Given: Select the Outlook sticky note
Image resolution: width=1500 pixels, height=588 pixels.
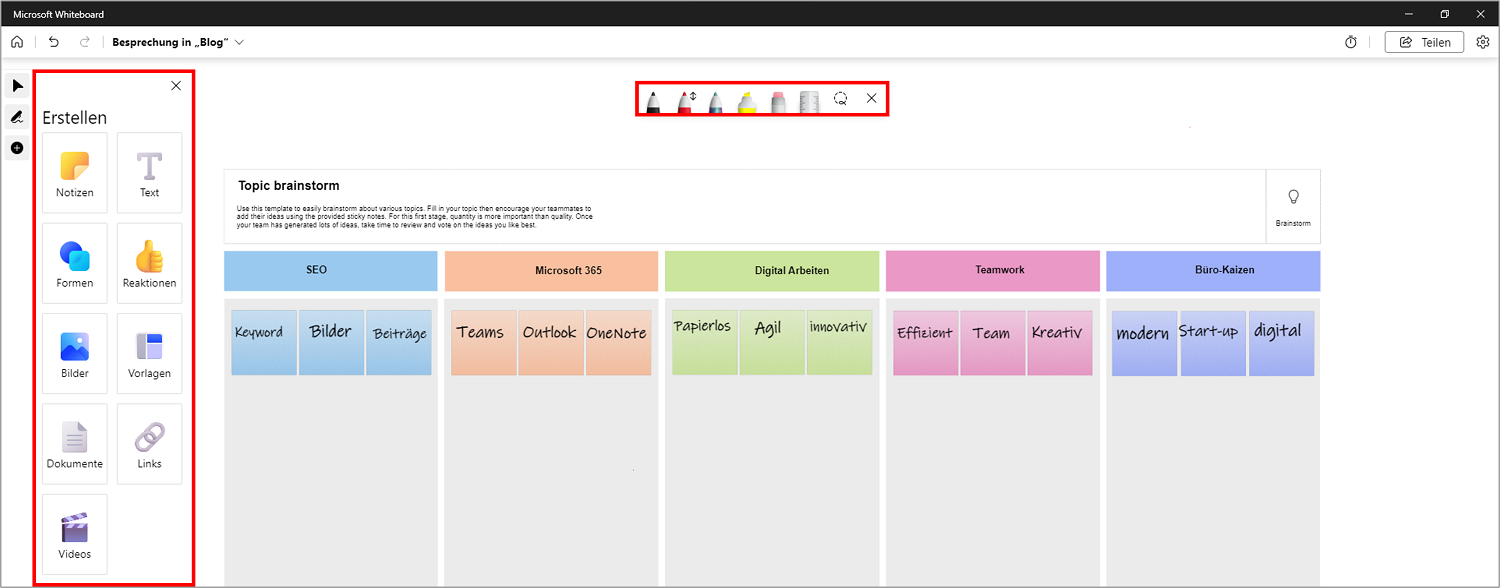Looking at the screenshot, I should click(x=551, y=342).
